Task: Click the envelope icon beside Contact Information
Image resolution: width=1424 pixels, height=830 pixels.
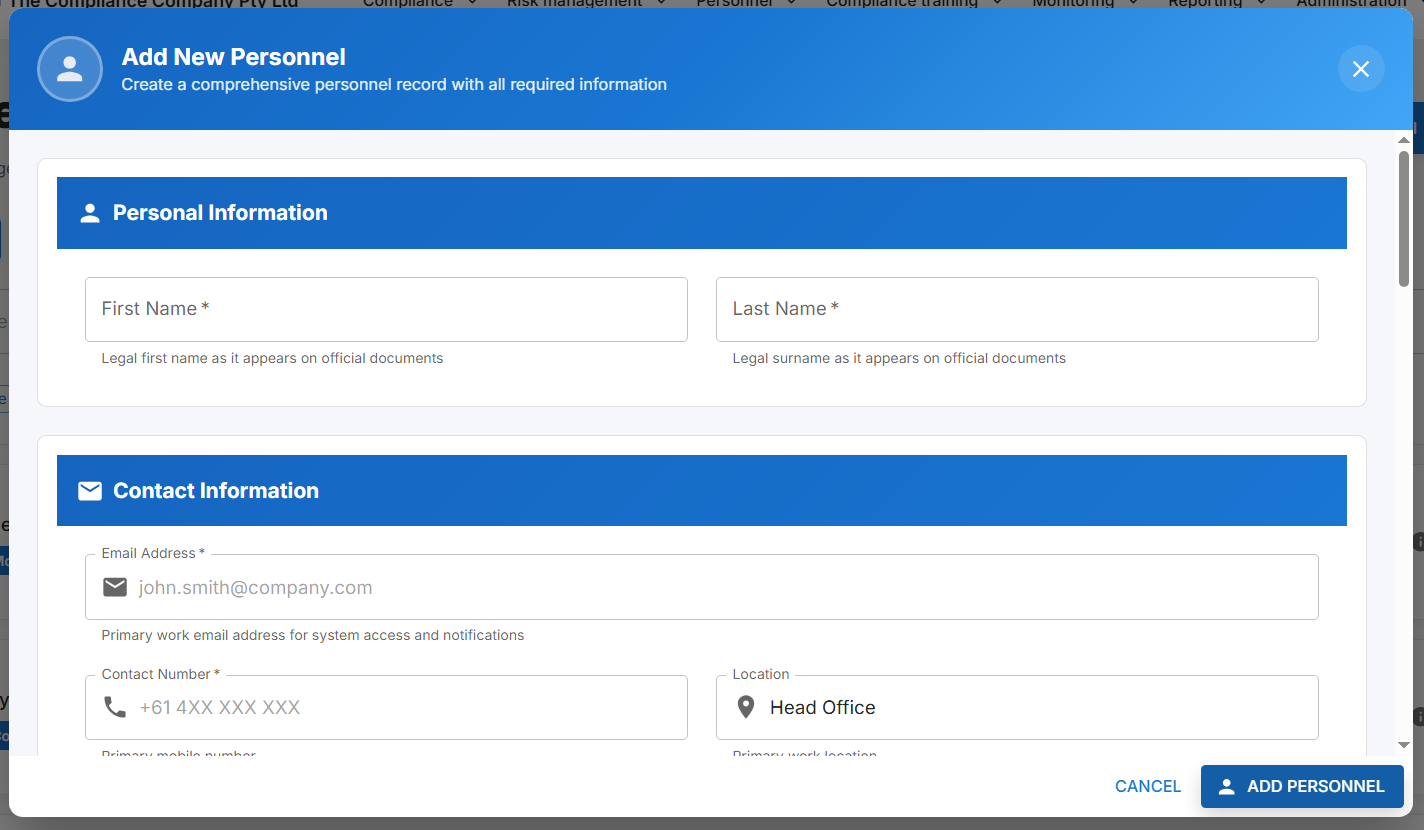Action: (x=90, y=491)
